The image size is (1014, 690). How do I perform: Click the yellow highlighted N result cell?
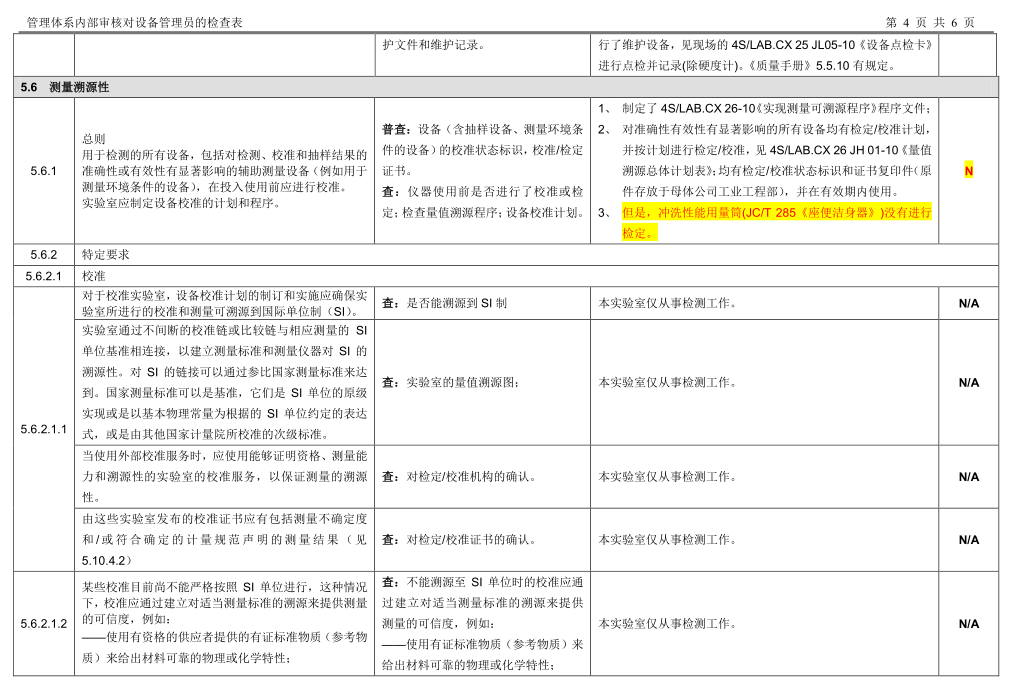[x=968, y=171]
